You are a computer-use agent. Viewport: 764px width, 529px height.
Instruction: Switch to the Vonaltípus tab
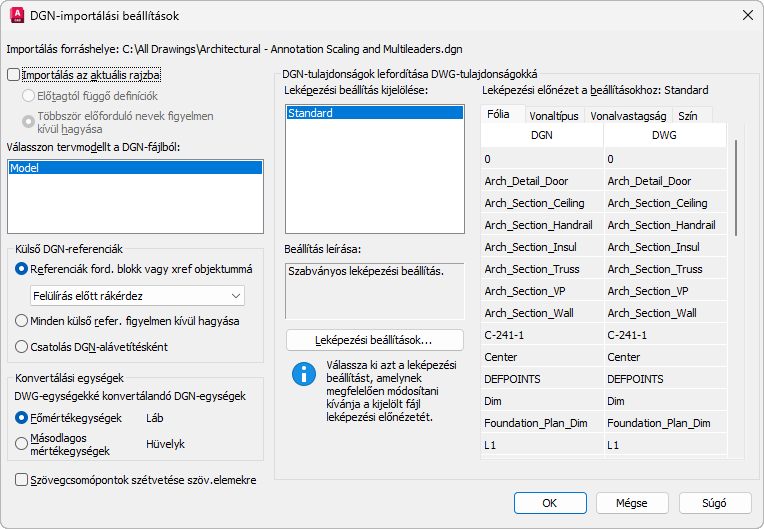tap(553, 116)
